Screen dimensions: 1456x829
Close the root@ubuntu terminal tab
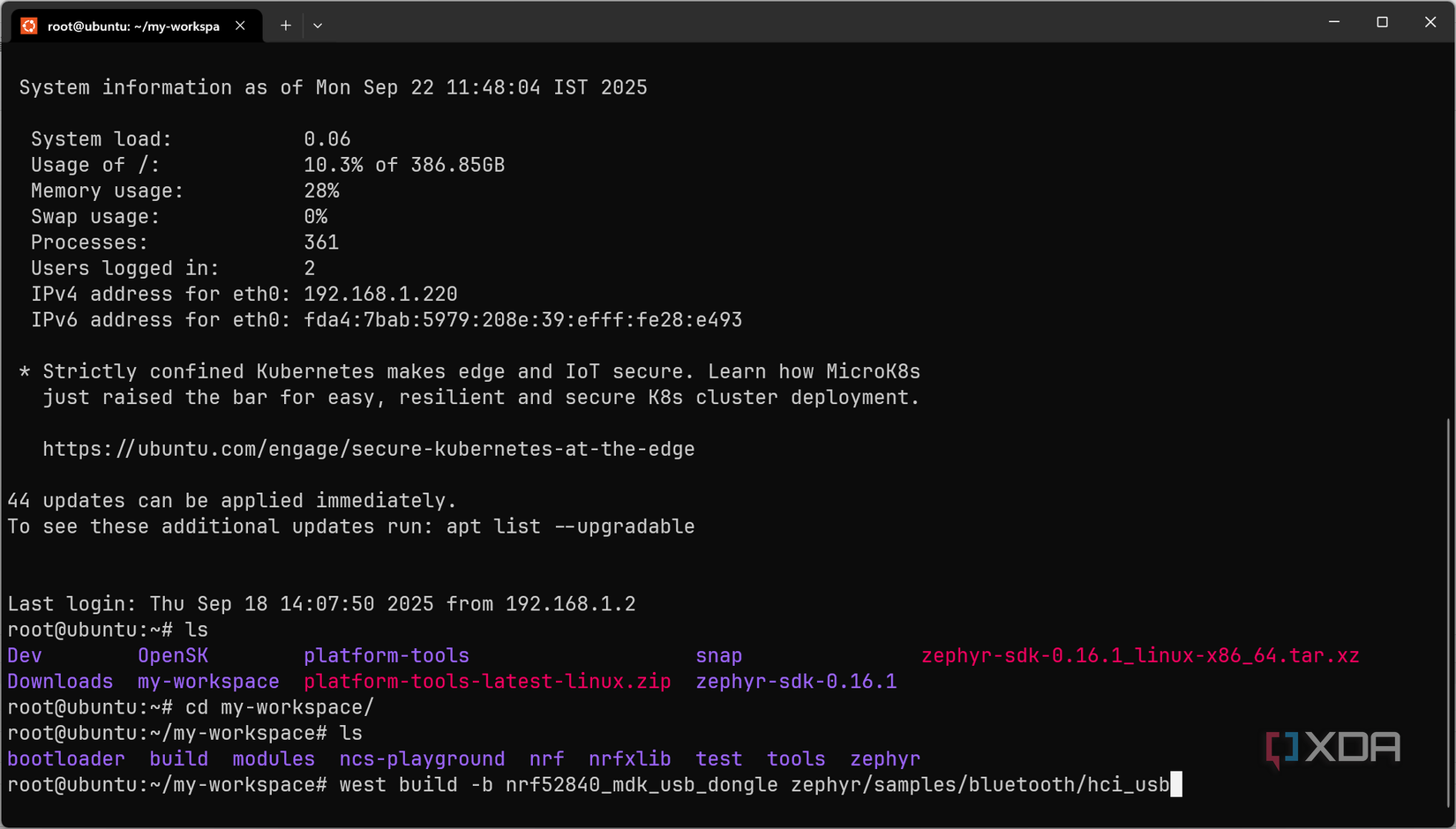[x=240, y=26]
